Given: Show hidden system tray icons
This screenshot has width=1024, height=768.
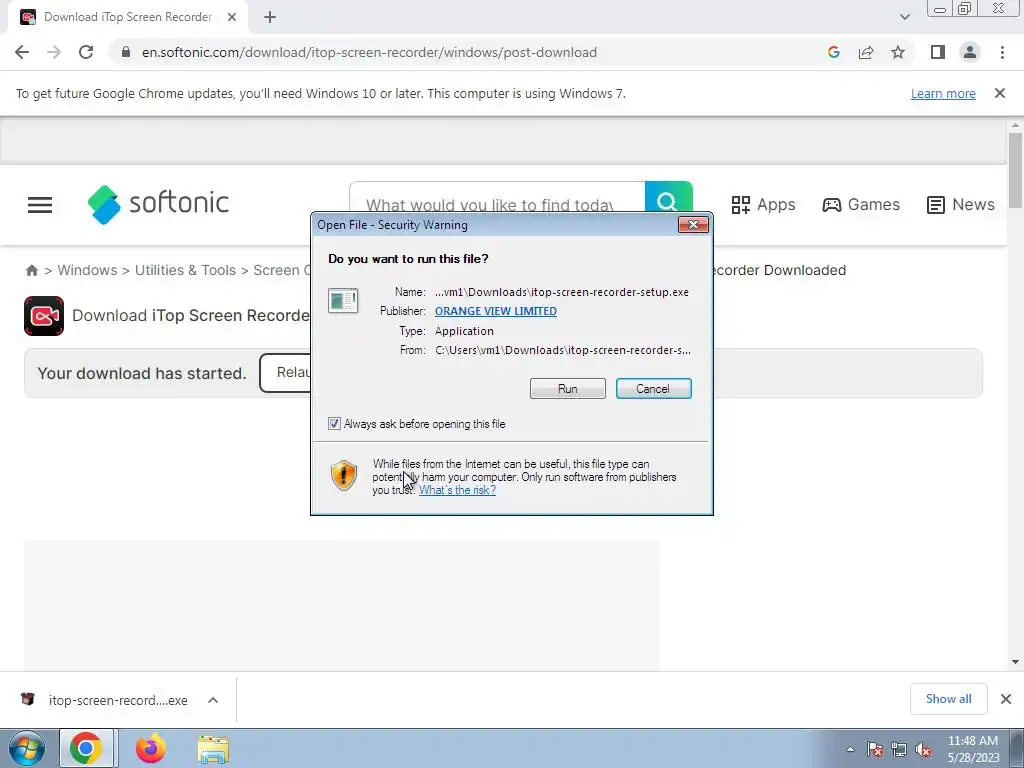Looking at the screenshot, I should coord(850,750).
